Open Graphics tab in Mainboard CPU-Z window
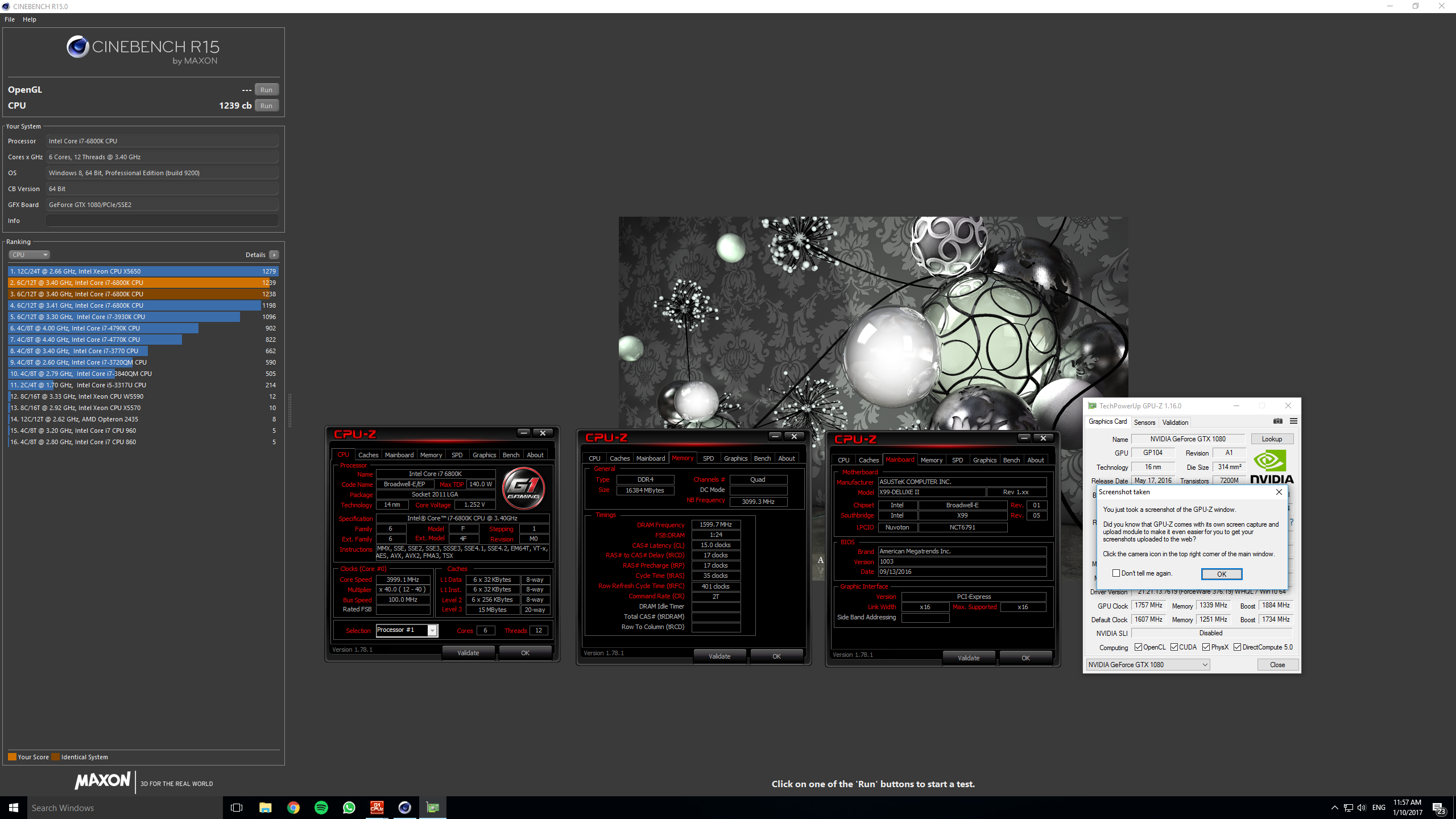 [985, 460]
